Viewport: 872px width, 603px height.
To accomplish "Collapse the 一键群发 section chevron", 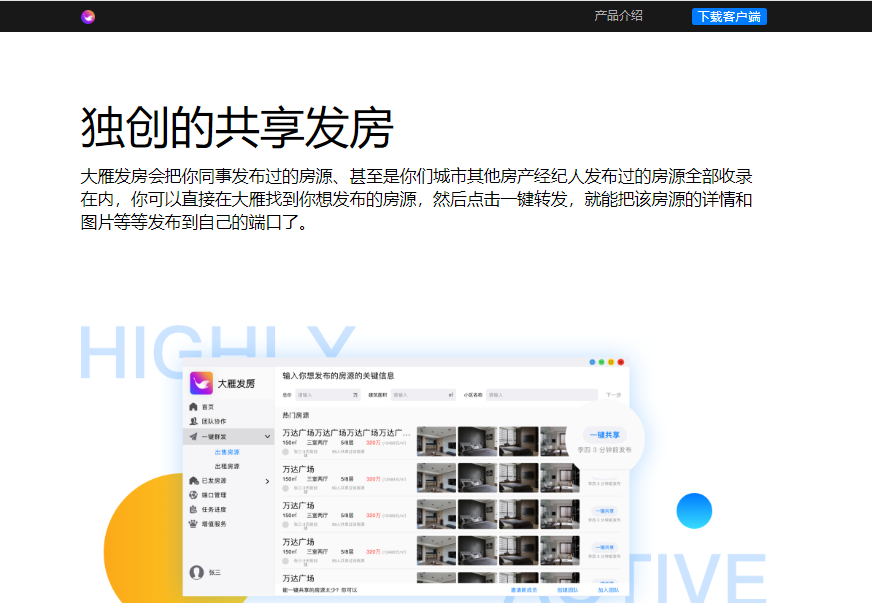I will point(268,437).
